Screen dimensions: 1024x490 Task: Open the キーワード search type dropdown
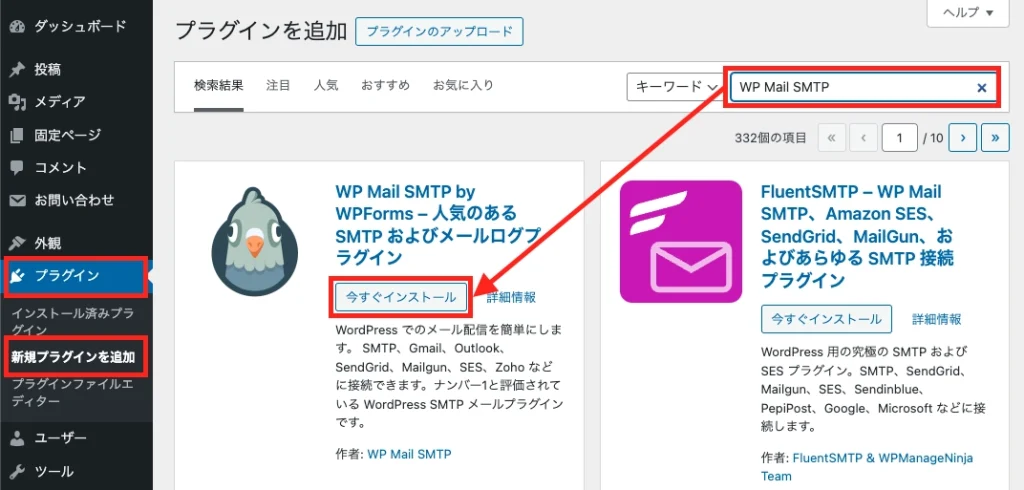676,88
